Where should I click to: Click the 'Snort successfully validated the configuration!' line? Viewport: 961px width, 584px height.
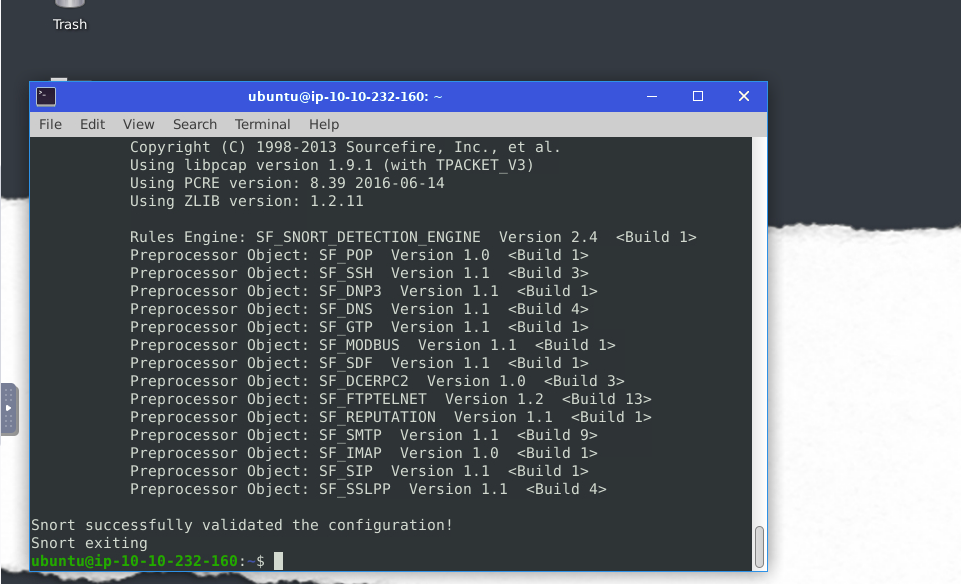pyautogui.click(x=242, y=525)
